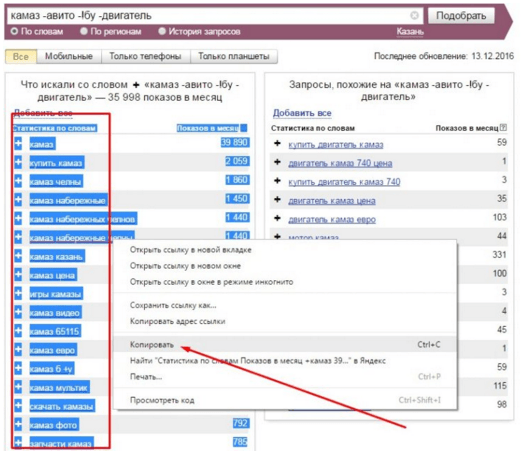Click plus icon next to 'купить двигатель камаз'
This screenshot has width=528, height=471.
[x=277, y=144]
